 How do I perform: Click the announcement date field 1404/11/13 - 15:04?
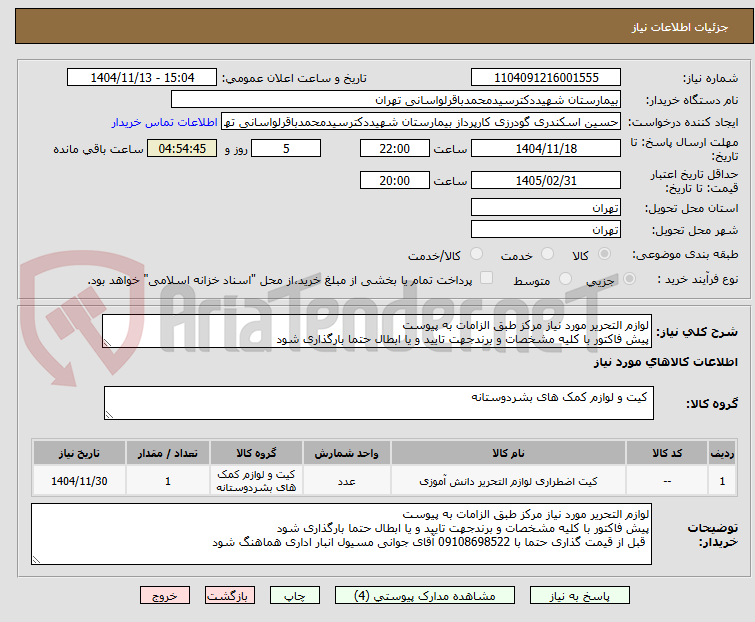click(142, 77)
